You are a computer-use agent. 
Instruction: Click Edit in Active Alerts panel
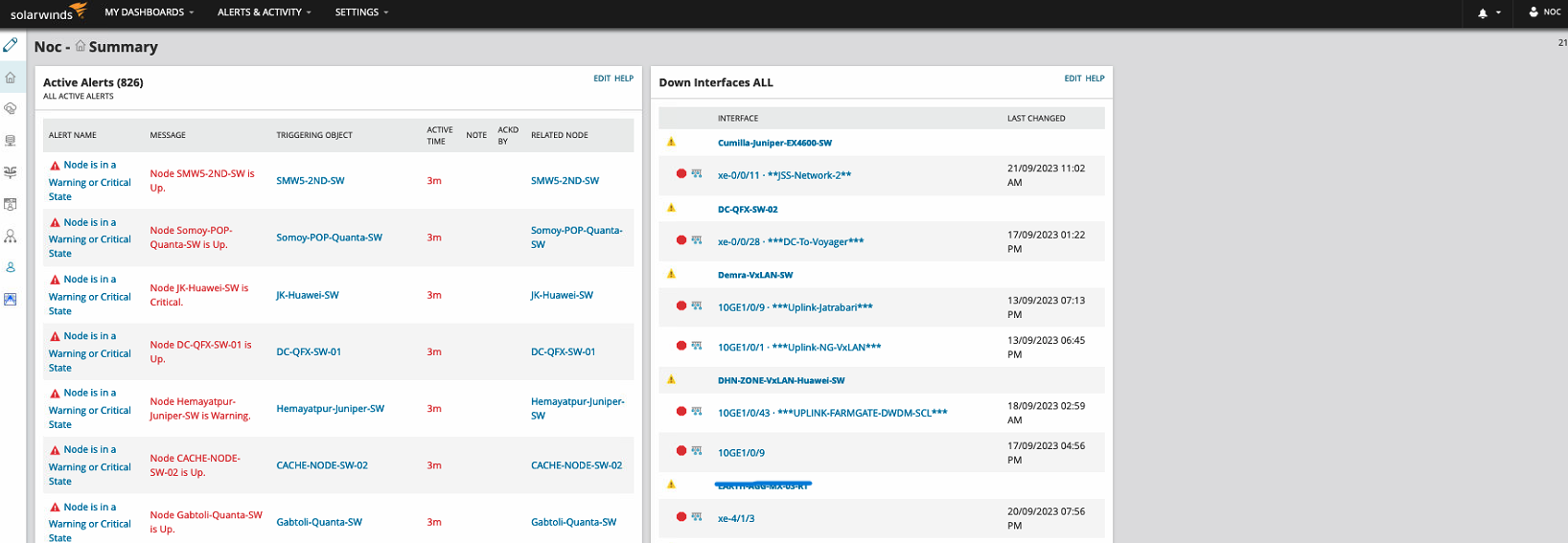pyautogui.click(x=602, y=79)
